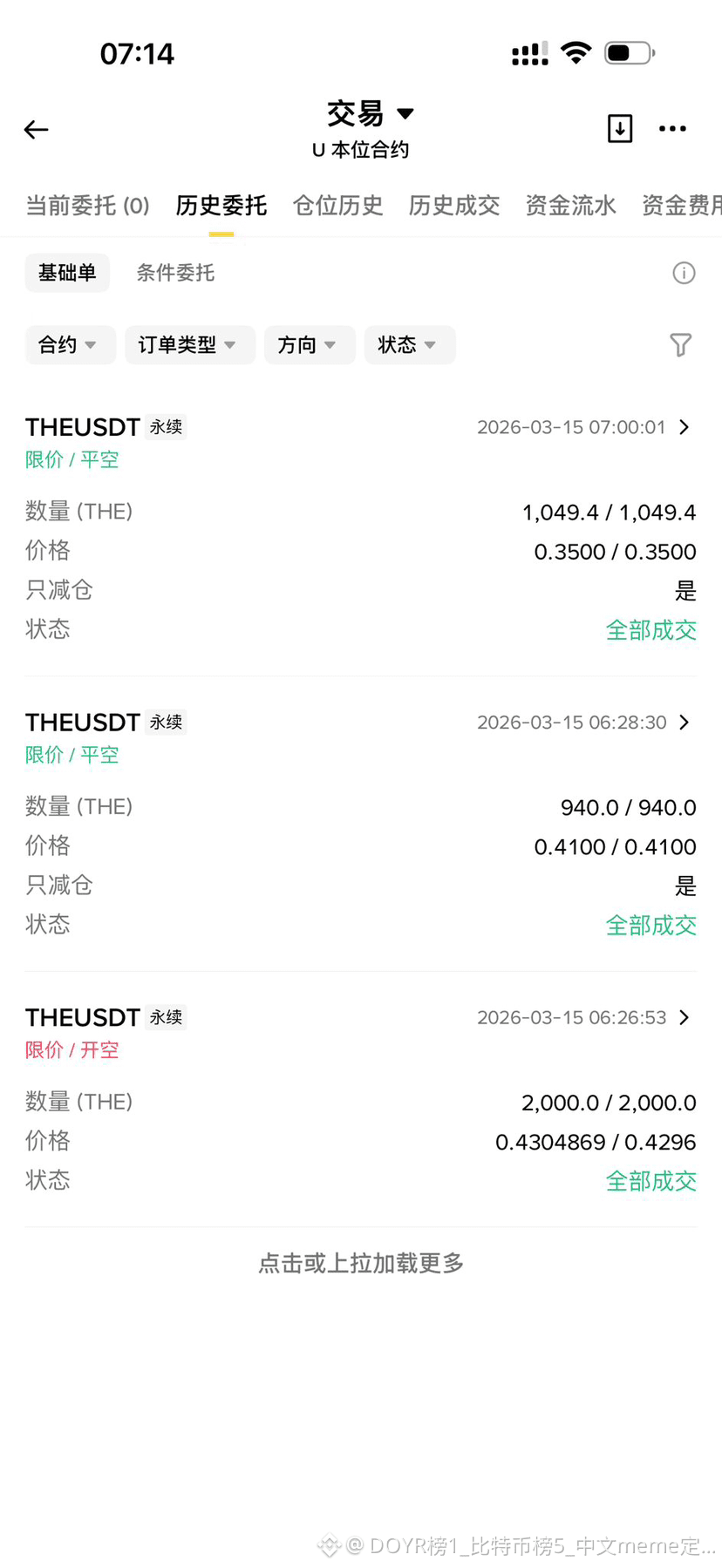
Task: Switch to 仓位历史 tab
Action: [x=337, y=206]
